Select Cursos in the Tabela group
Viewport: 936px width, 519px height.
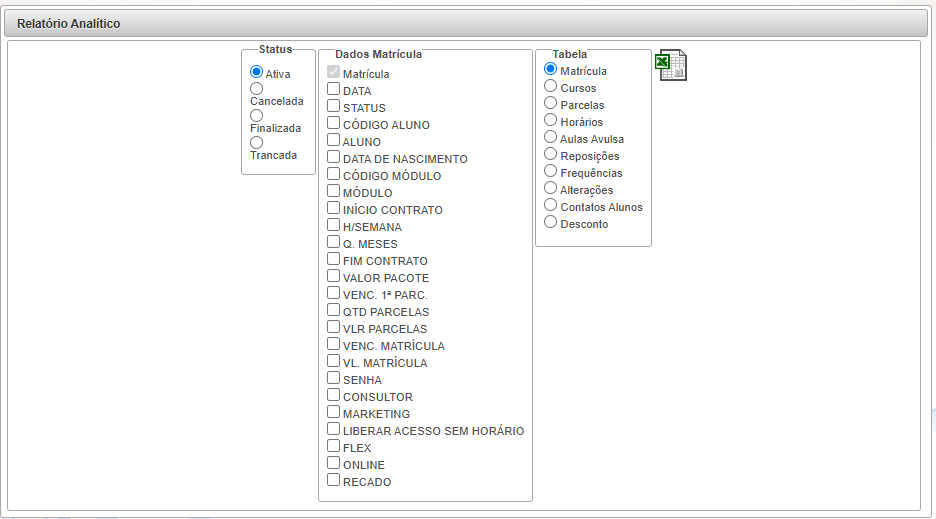(x=550, y=87)
